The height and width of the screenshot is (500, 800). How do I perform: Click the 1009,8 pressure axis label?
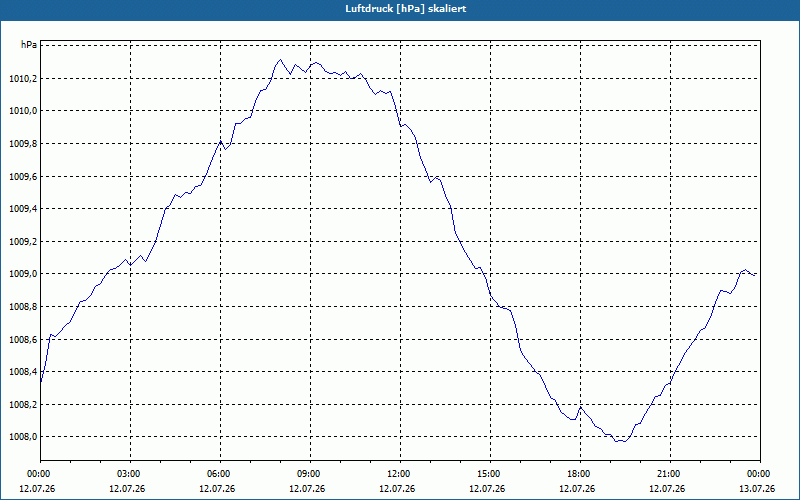[23, 144]
